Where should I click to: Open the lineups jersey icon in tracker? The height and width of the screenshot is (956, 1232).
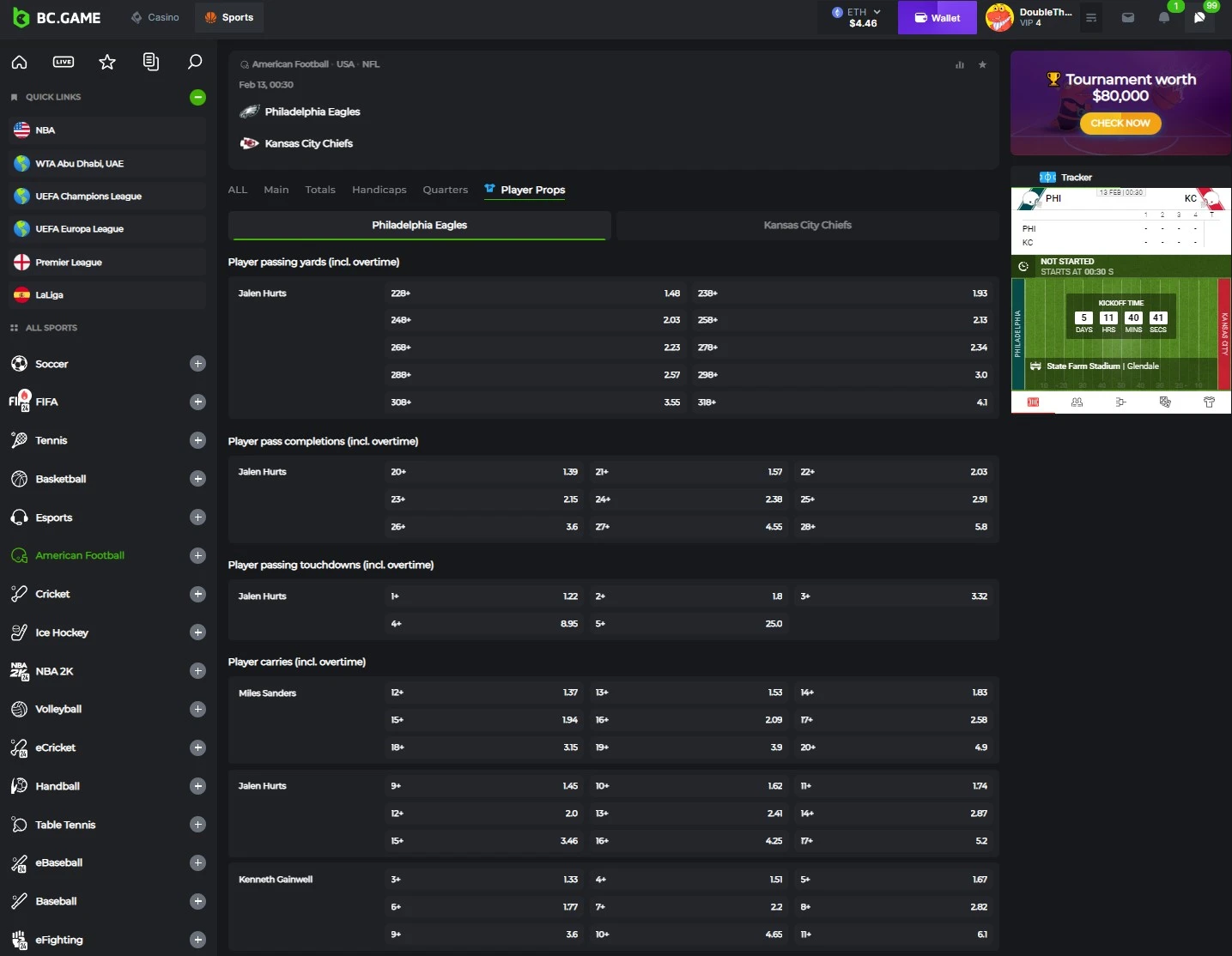pos(1209,402)
